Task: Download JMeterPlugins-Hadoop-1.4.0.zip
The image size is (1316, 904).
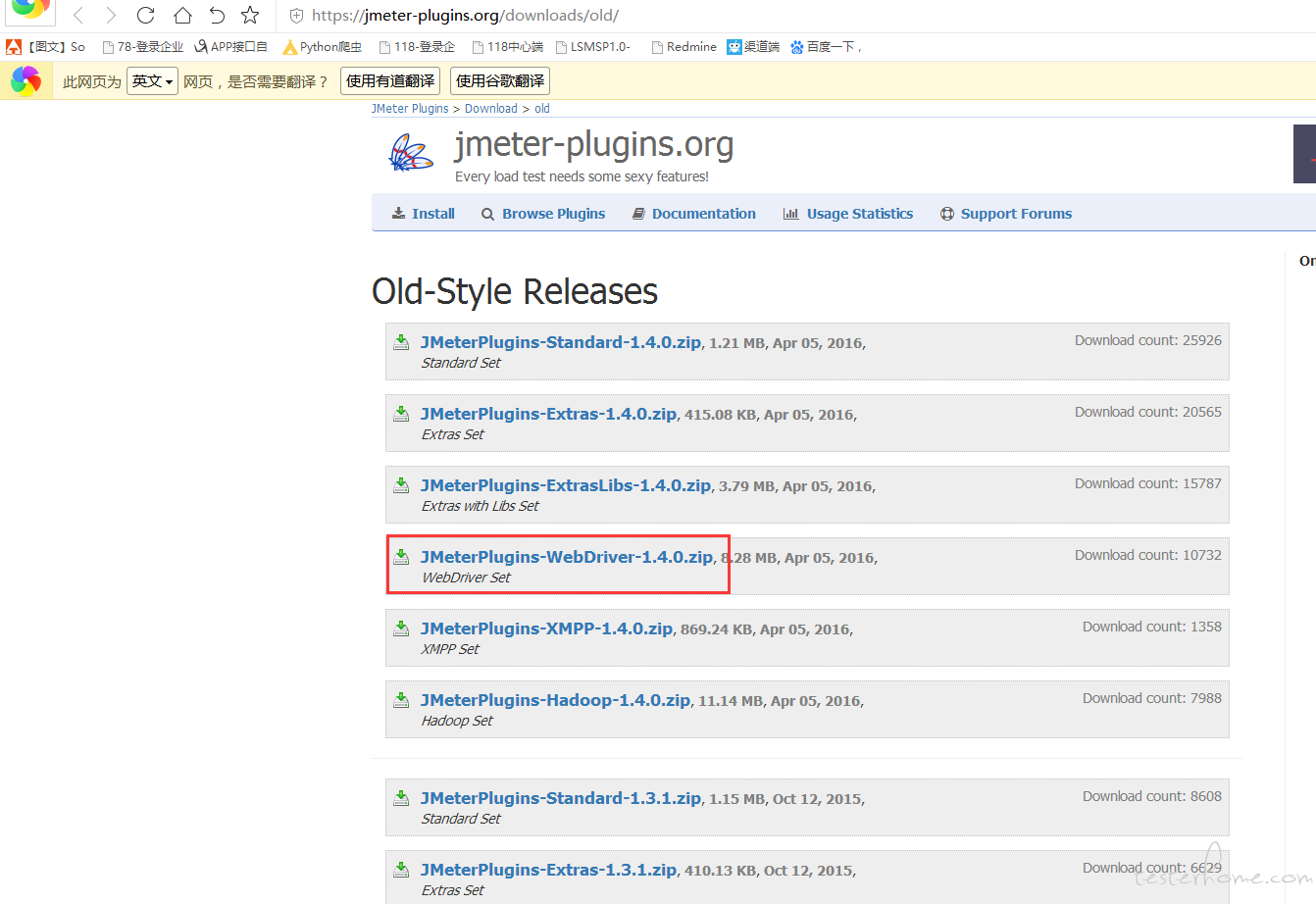Action: pos(555,700)
